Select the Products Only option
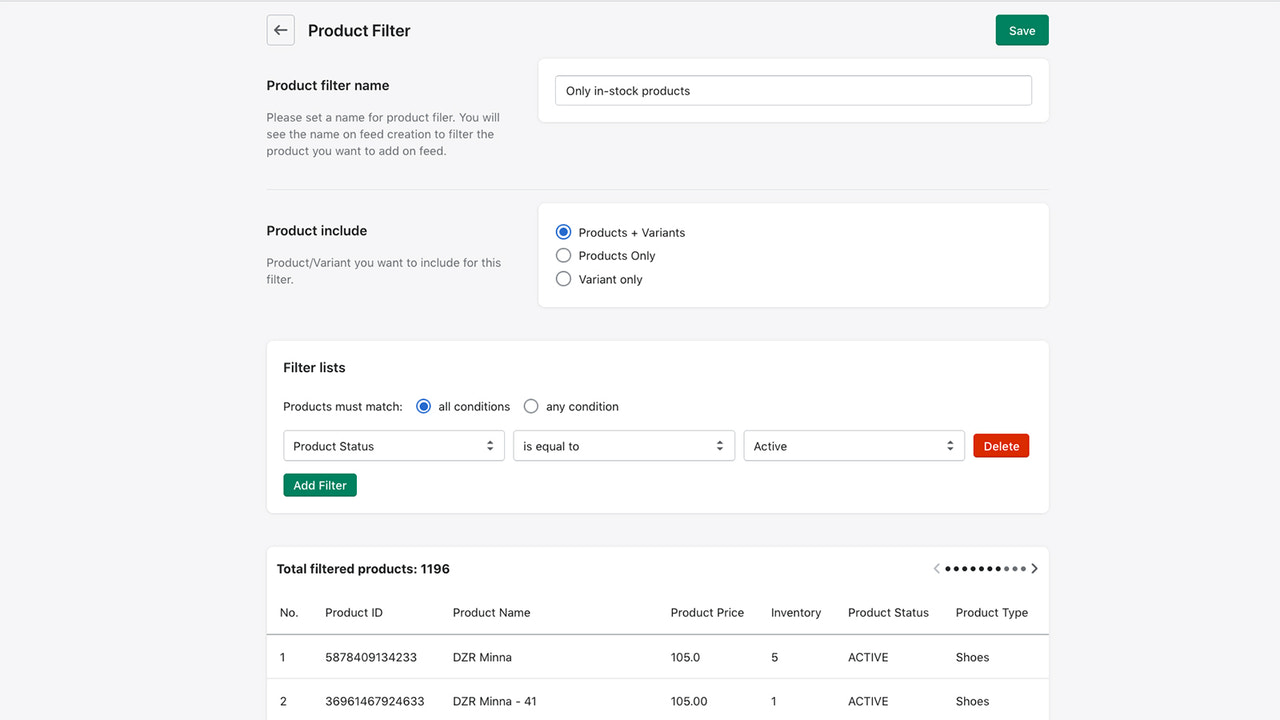Screen dimensions: 1280x720 [563, 255]
